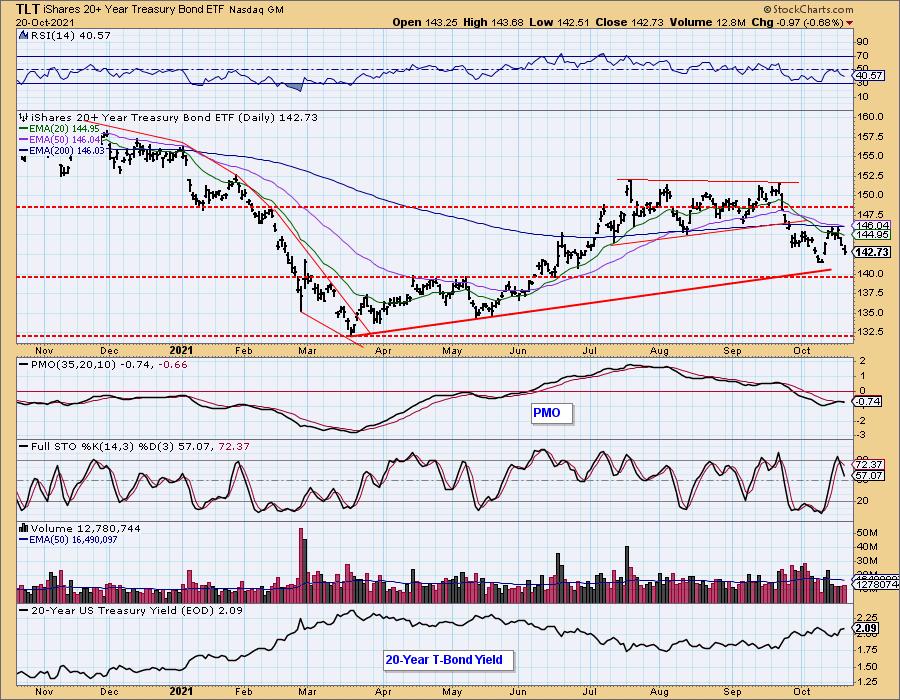The width and height of the screenshot is (900, 700).
Task: Click the candlestick icon before the price legend
Action: click(x=24, y=117)
